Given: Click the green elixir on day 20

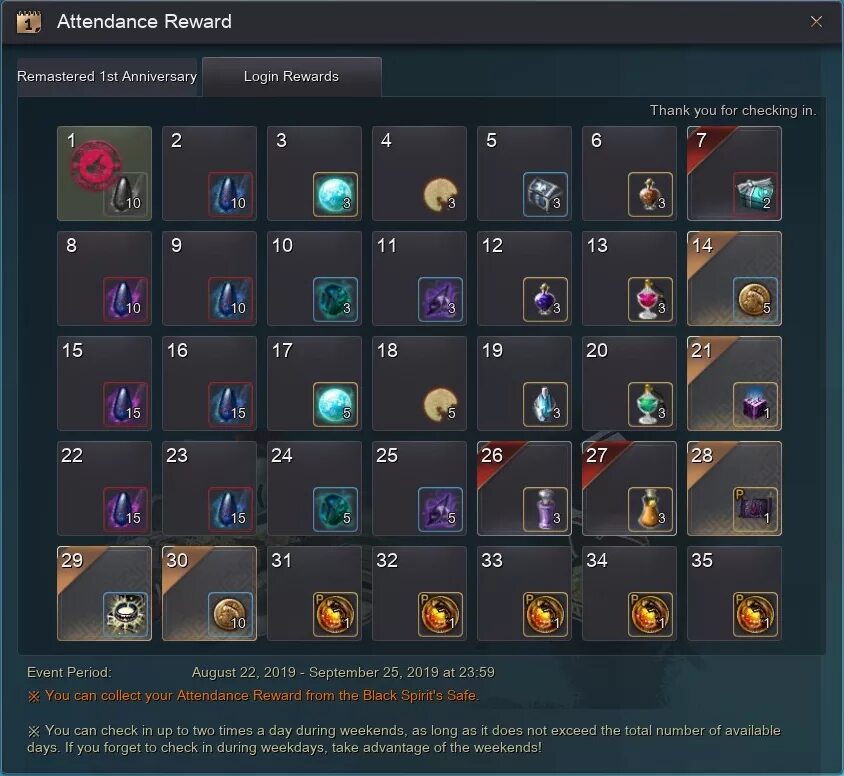Looking at the screenshot, I should pyautogui.click(x=650, y=404).
